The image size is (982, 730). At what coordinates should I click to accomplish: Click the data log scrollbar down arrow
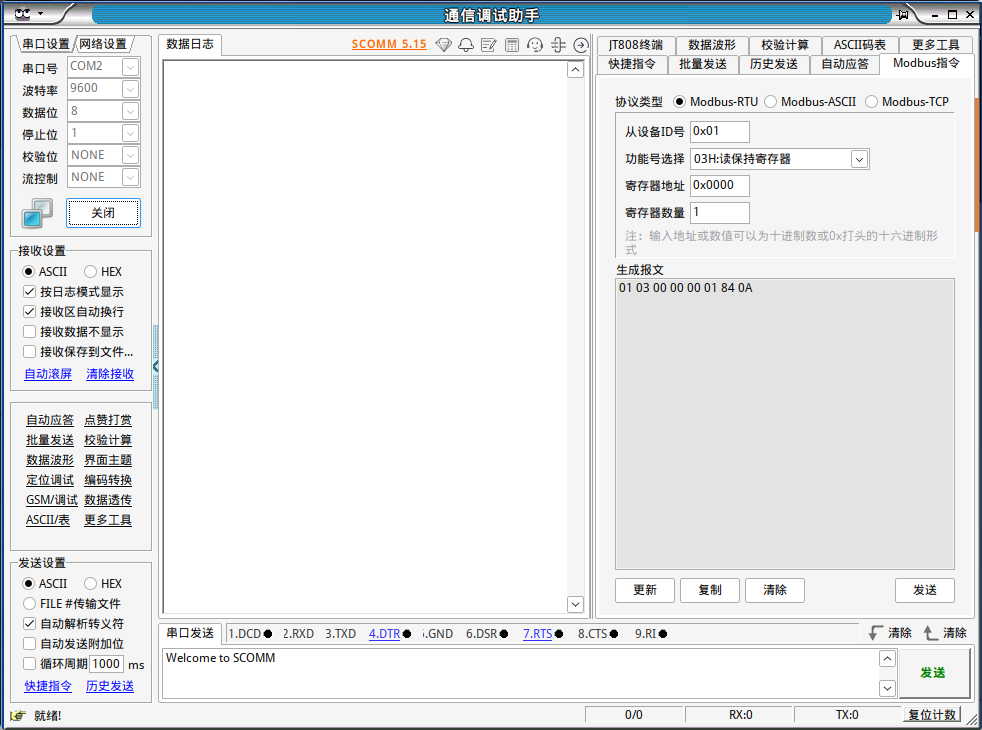click(575, 604)
